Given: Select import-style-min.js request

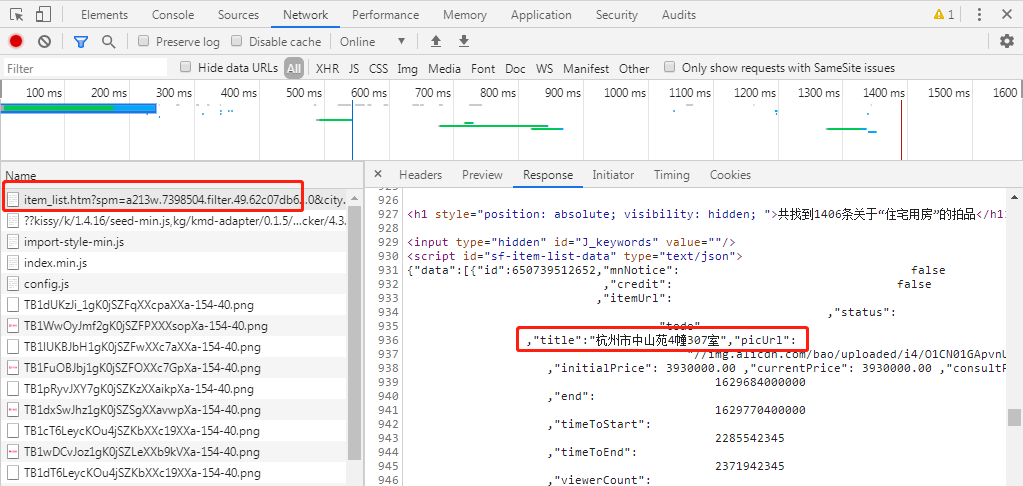Looking at the screenshot, I should pyautogui.click(x=176, y=242).
